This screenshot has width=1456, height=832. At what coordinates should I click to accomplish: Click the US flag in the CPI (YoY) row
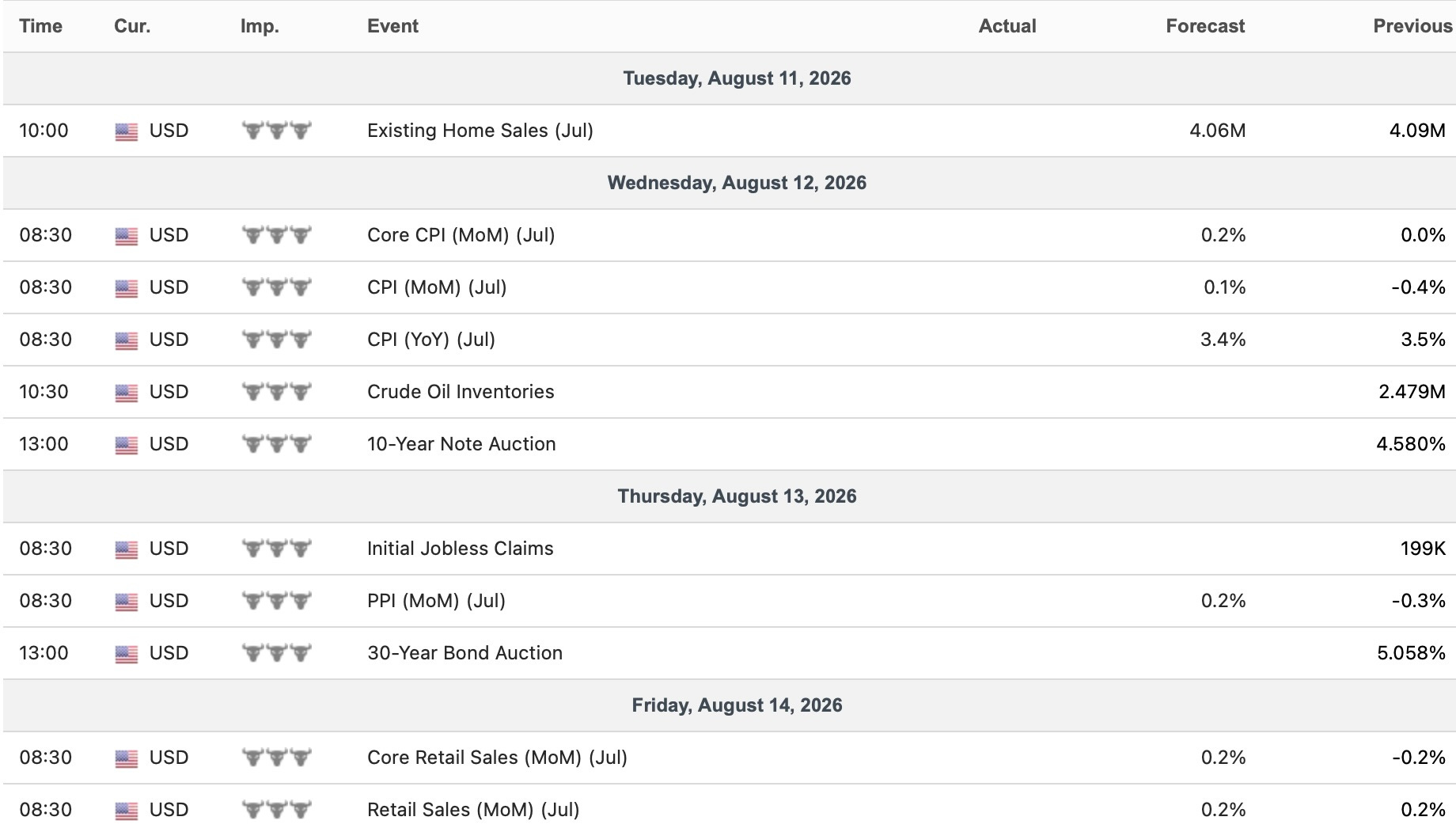tap(127, 340)
